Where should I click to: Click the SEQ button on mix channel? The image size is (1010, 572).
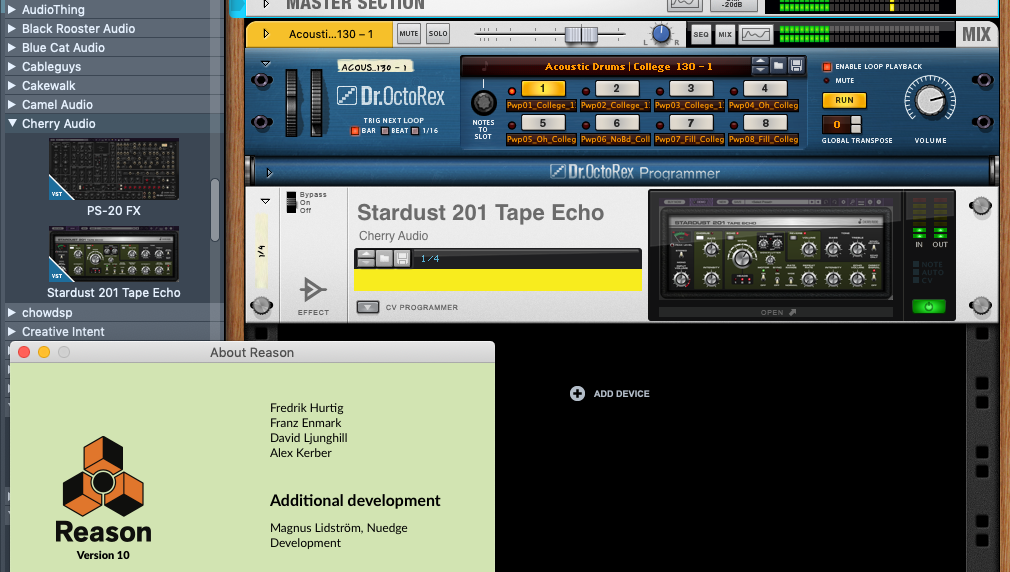(x=701, y=35)
